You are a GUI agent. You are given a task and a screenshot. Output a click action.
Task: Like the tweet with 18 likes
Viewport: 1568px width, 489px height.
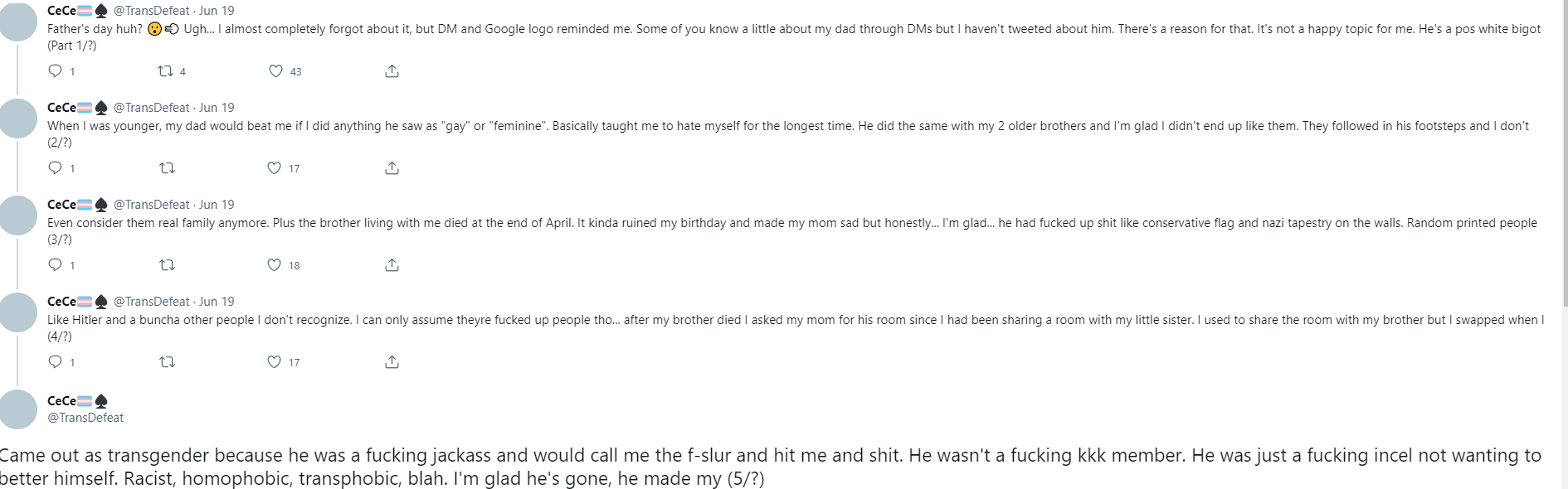click(274, 265)
